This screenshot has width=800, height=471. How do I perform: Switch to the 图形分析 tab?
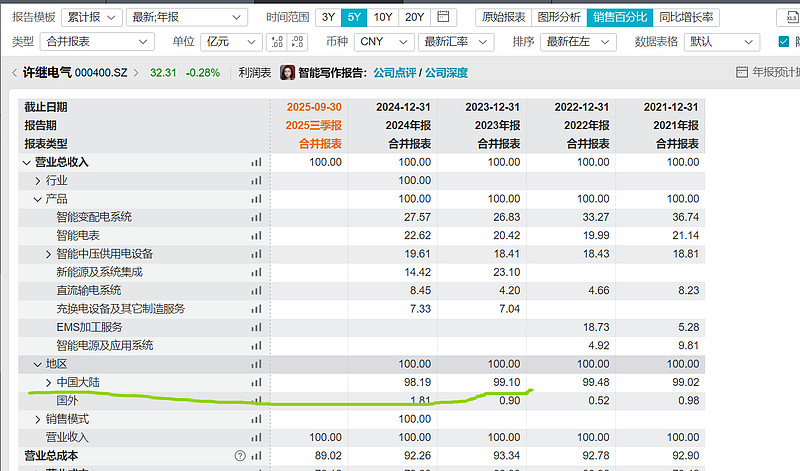tap(559, 17)
